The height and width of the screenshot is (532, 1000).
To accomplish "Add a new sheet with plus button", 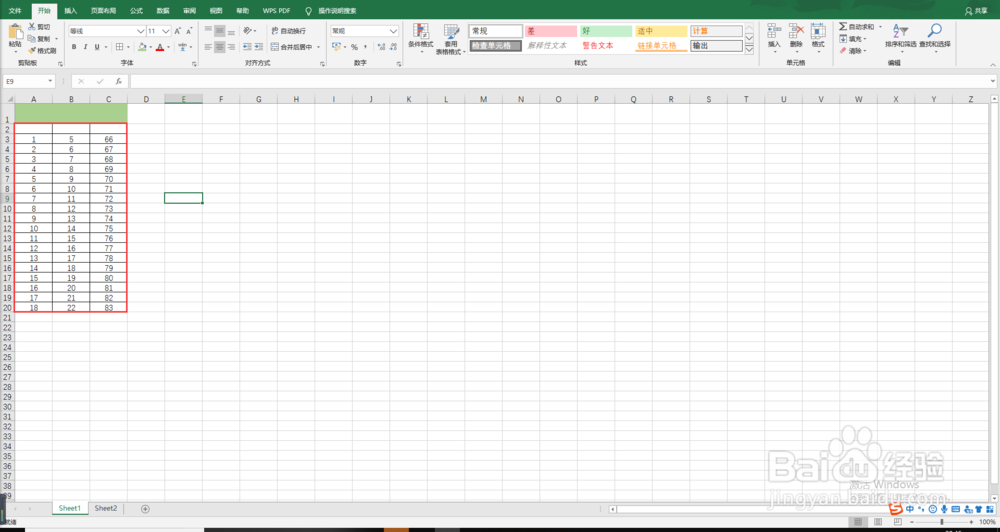I will coord(145,509).
